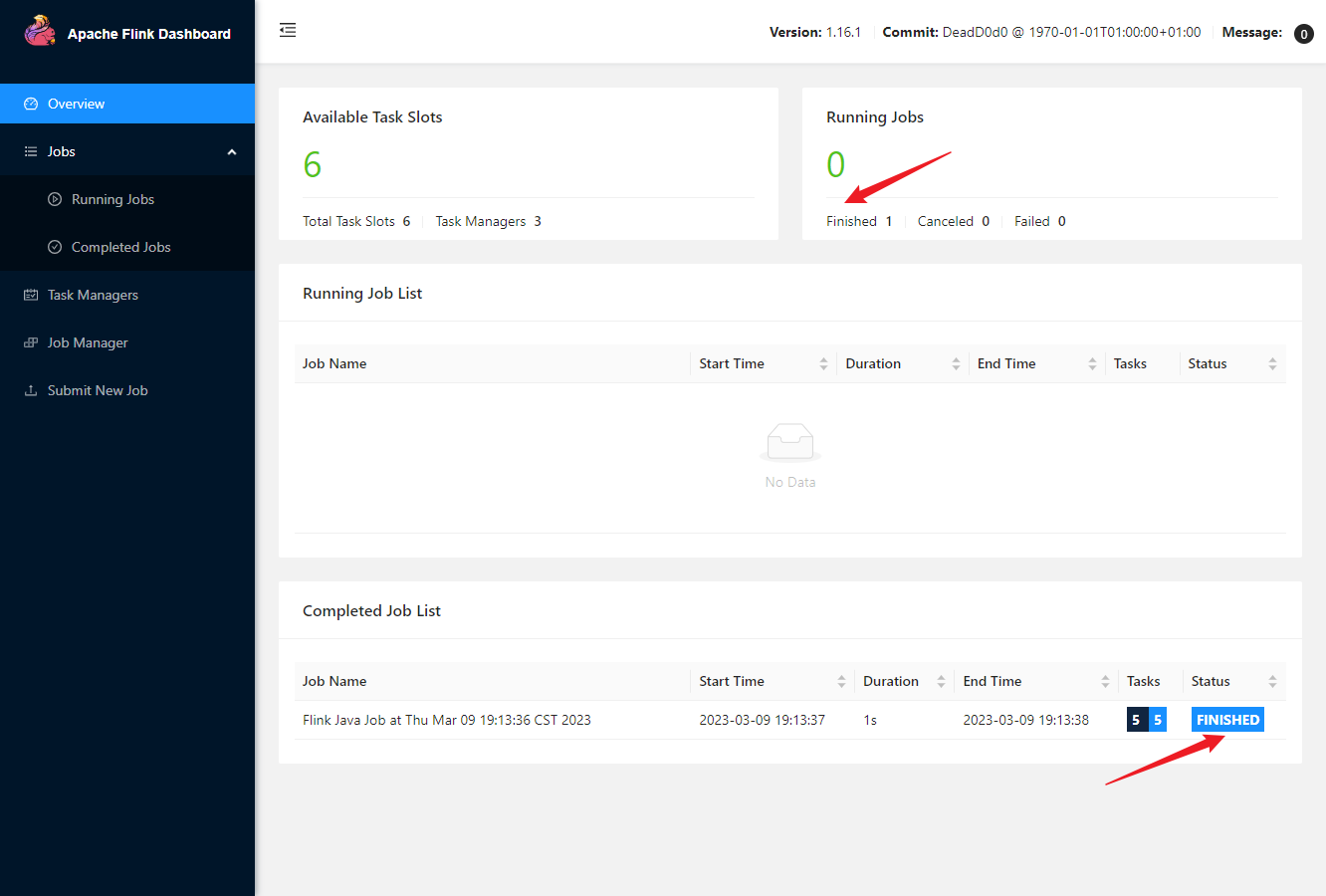Collapse the sidebar with the menu fold icon
Screen dimensions: 1326x896
click(x=288, y=30)
